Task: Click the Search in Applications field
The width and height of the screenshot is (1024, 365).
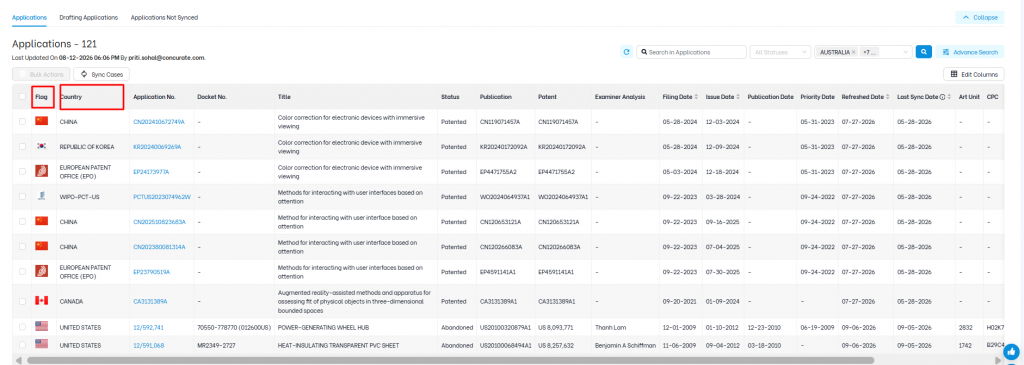Action: [x=692, y=52]
